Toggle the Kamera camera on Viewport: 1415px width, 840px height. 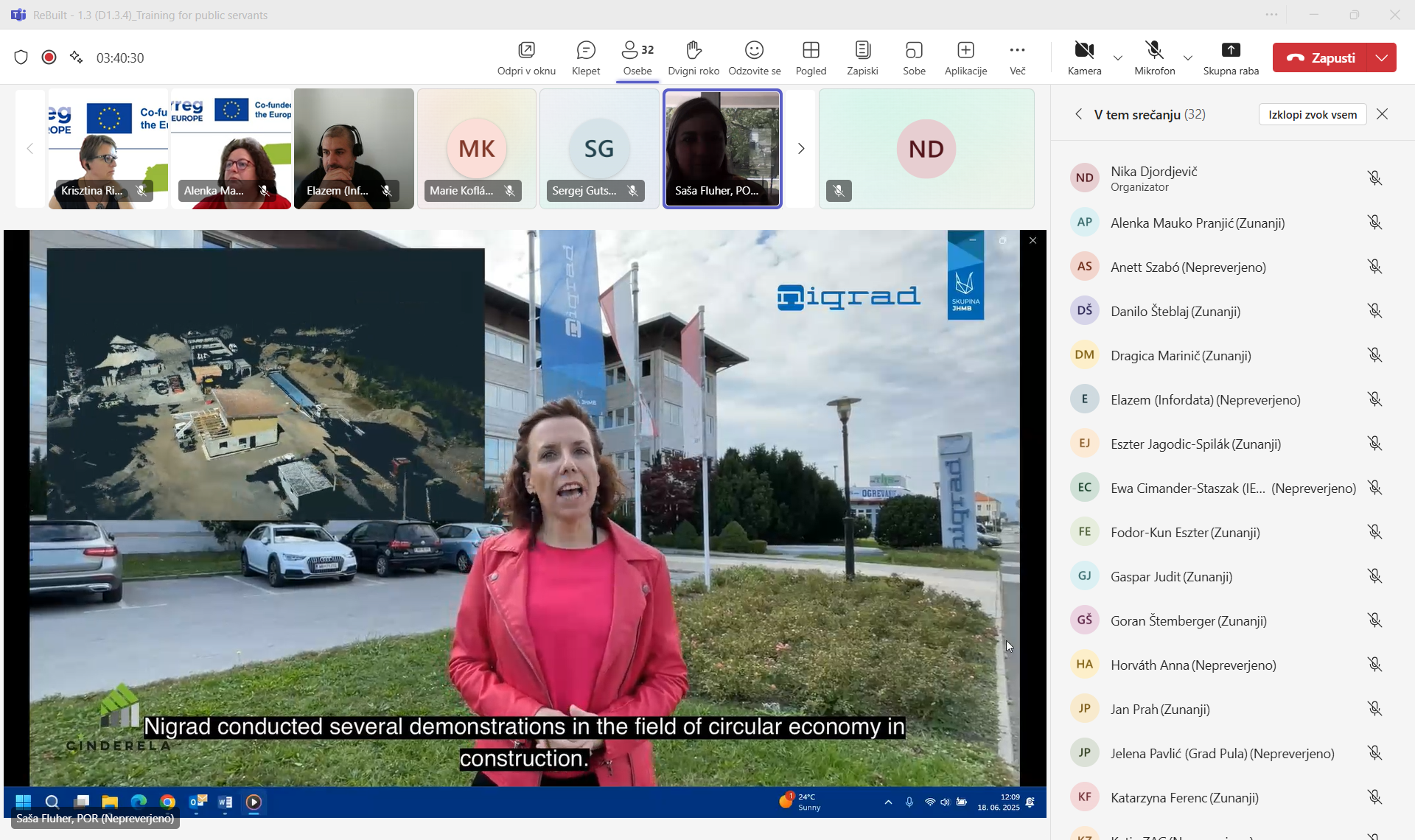click(1084, 57)
